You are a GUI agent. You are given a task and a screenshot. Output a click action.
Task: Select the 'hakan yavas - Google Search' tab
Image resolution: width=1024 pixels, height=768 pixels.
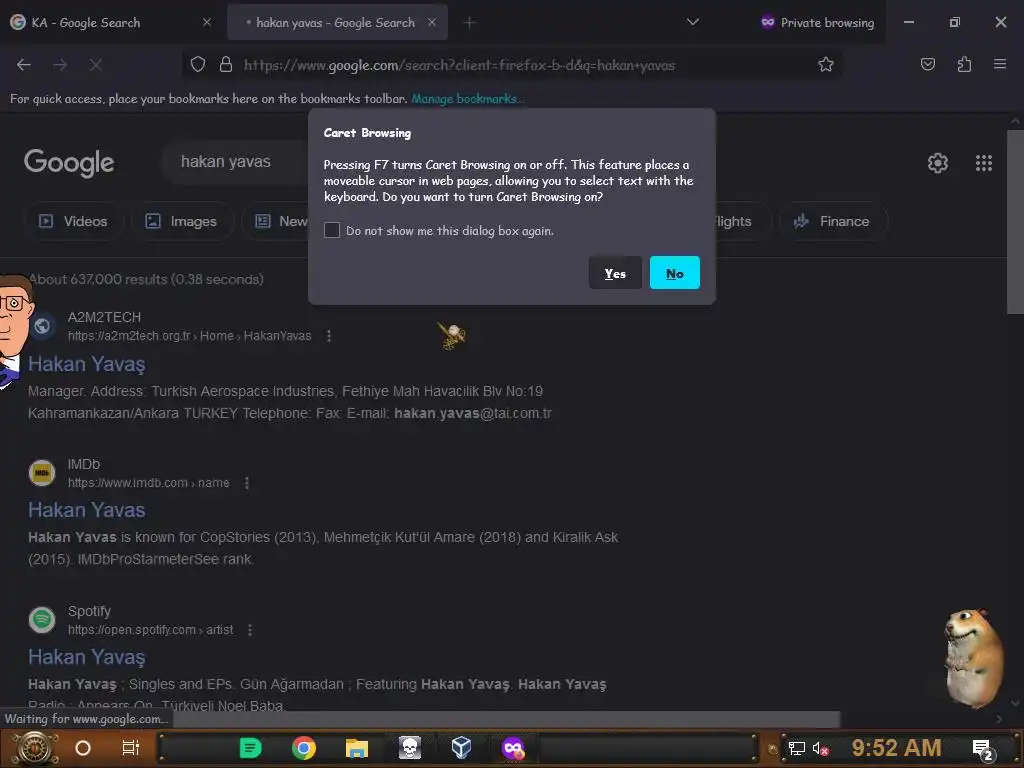coord(337,22)
